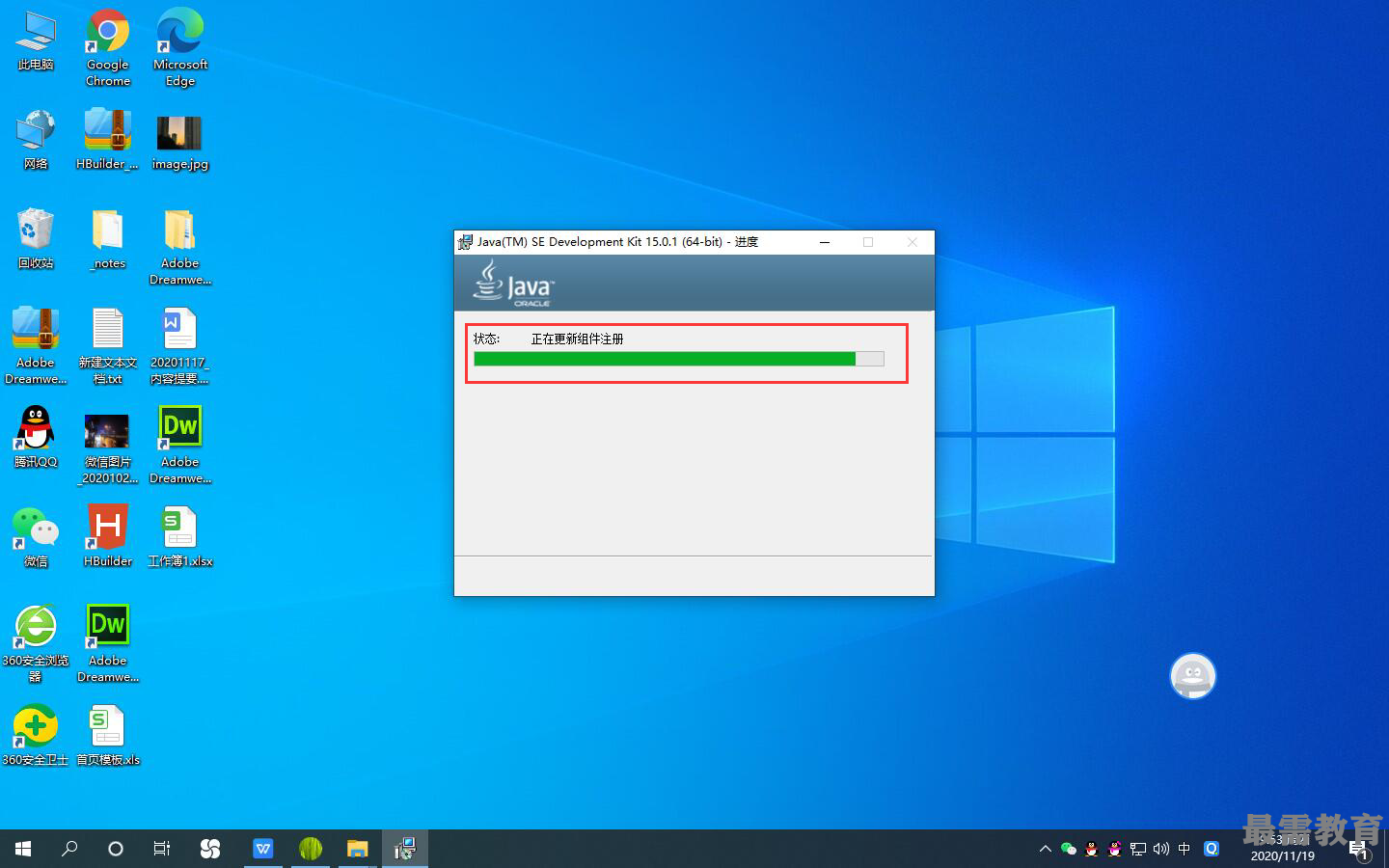1389x868 pixels.
Task: Select the 首页模板.xls spreadsheet file
Action: click(x=107, y=736)
